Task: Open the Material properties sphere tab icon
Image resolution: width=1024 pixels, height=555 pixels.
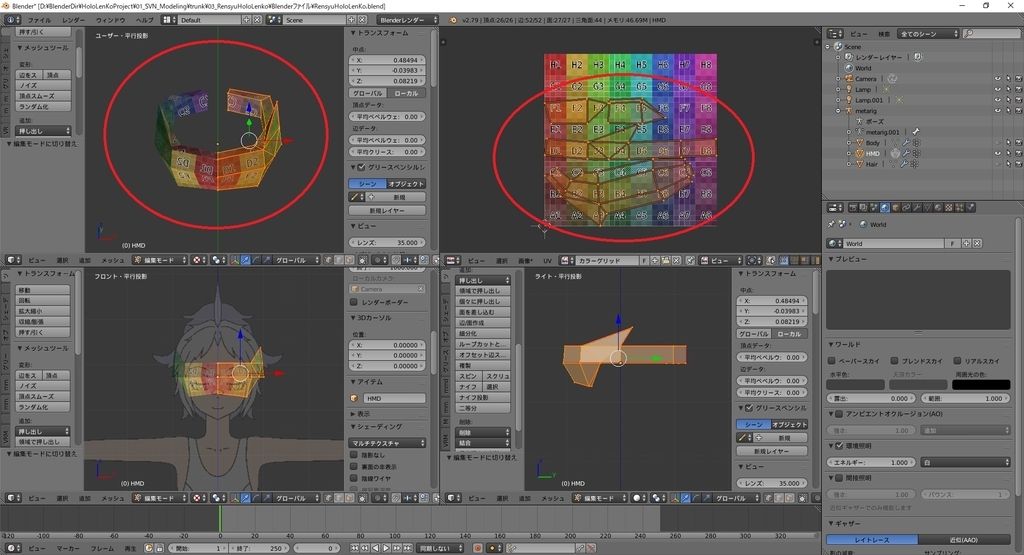Action: tap(938, 208)
